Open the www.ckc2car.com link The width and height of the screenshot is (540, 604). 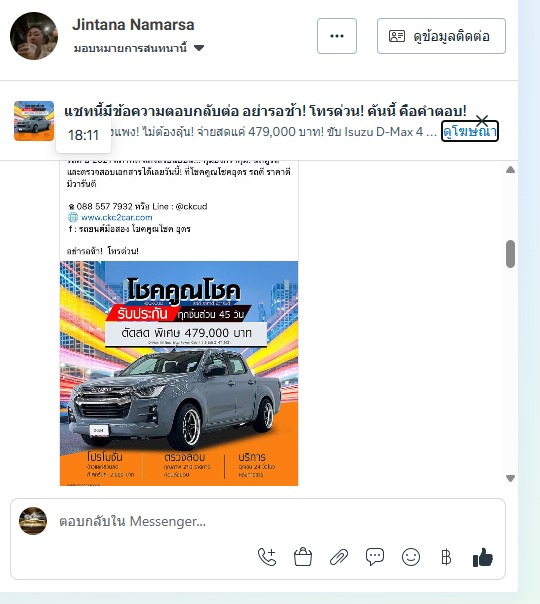[116, 217]
